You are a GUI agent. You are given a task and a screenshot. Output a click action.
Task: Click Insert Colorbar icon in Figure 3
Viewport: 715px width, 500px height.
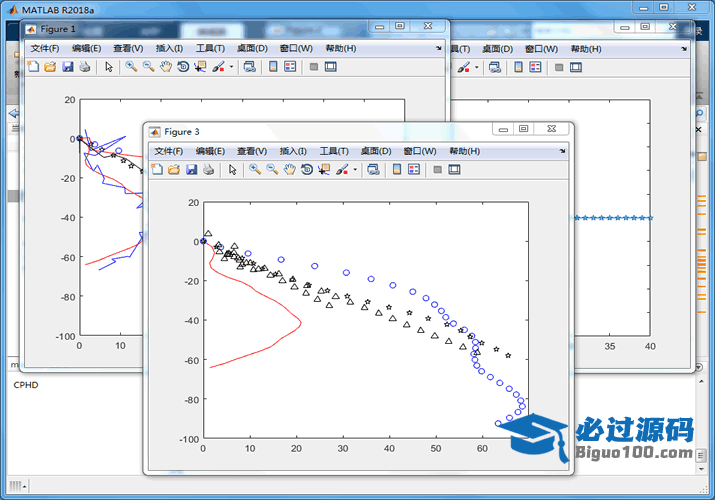pyautogui.click(x=397, y=170)
